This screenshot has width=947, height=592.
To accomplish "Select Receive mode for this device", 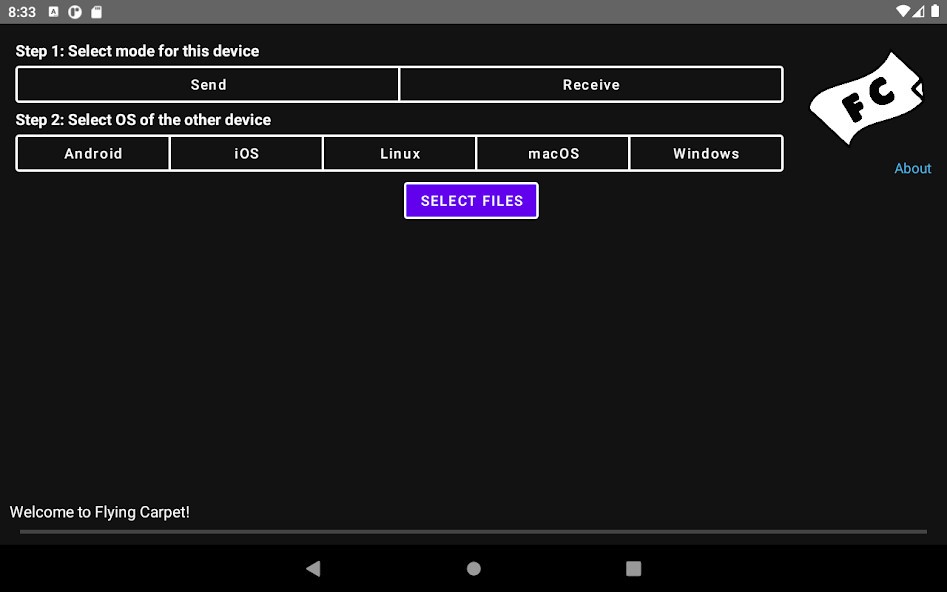I will coord(591,85).
